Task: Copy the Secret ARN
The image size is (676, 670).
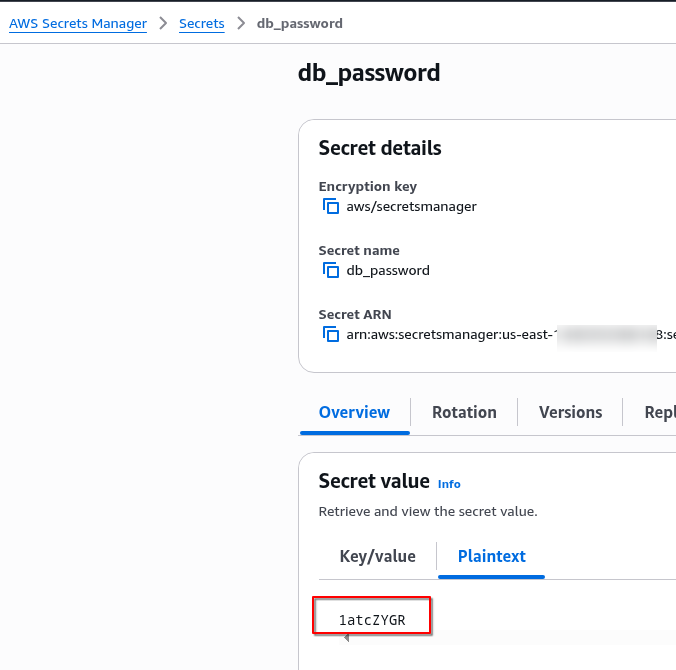Action: [331, 334]
